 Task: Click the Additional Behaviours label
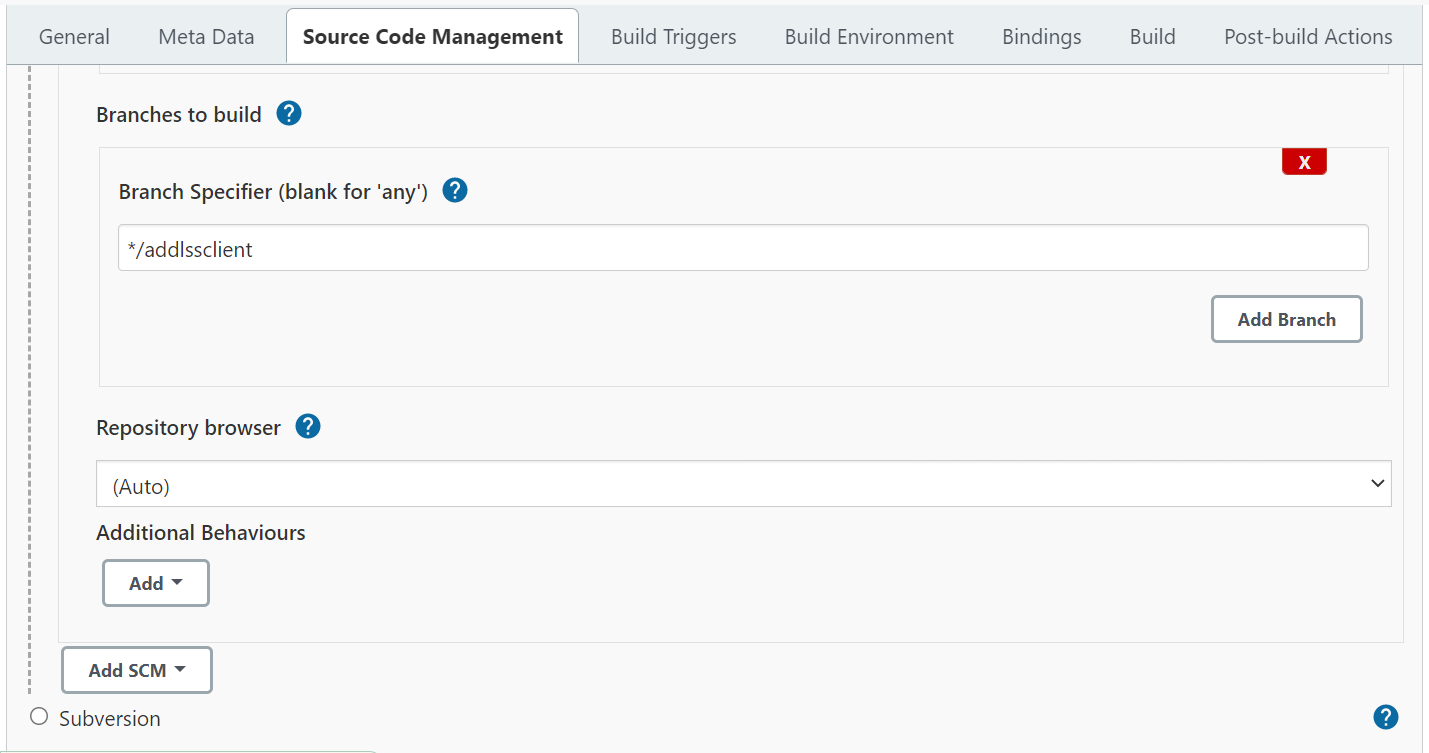click(x=201, y=533)
